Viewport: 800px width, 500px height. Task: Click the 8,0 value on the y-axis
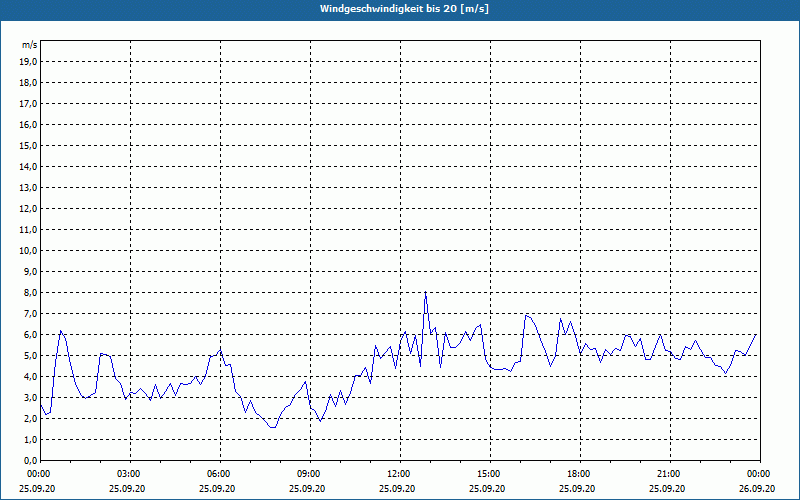[x=29, y=292]
